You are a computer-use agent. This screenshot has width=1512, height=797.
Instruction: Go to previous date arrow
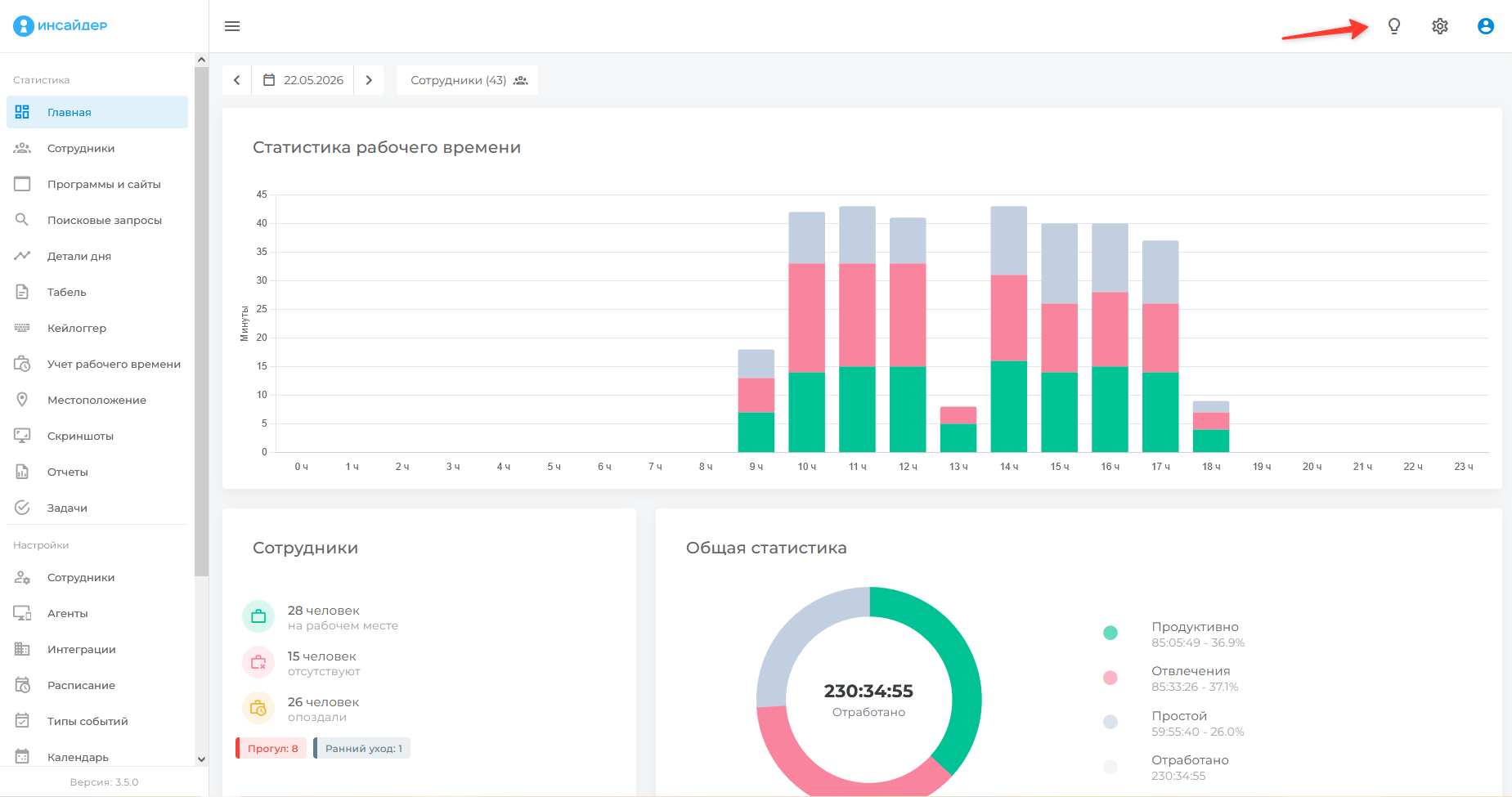pos(237,80)
